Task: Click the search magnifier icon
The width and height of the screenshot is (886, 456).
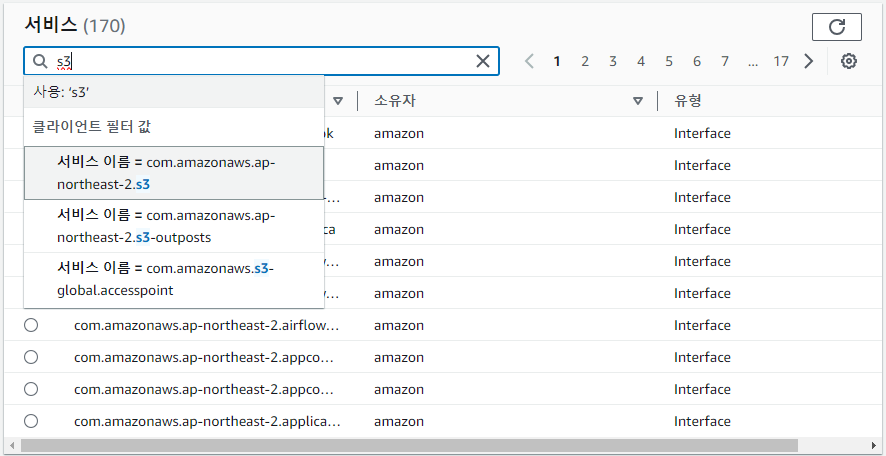Action: [x=40, y=61]
